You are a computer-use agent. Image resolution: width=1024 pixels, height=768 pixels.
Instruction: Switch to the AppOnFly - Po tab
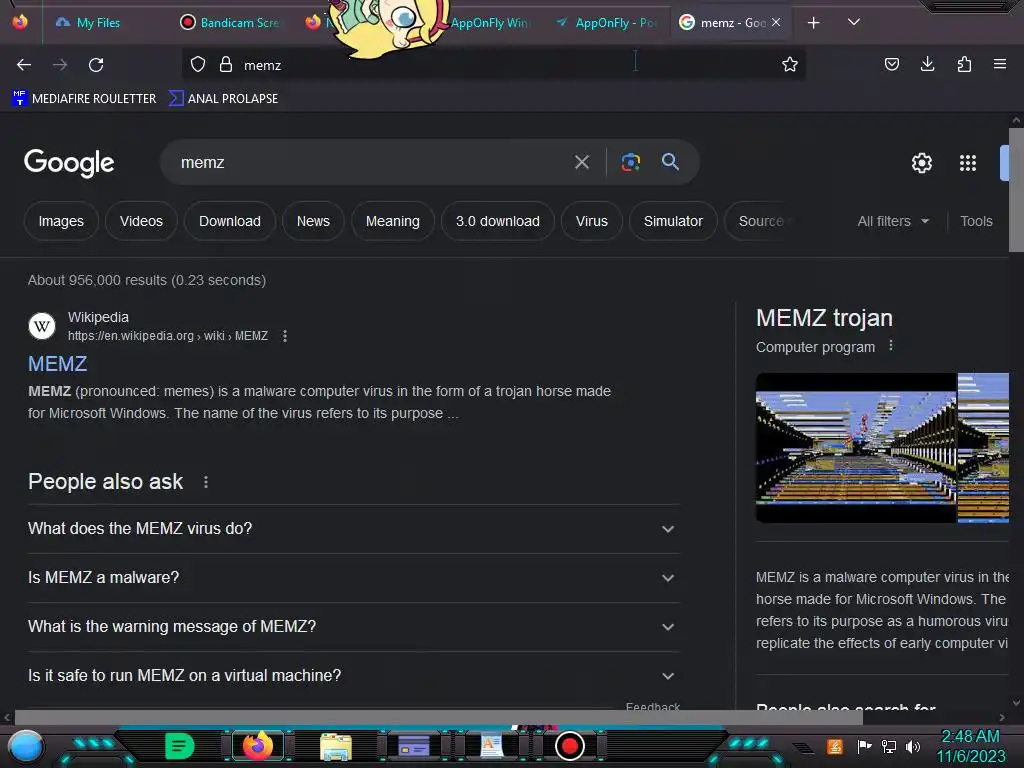(x=606, y=23)
